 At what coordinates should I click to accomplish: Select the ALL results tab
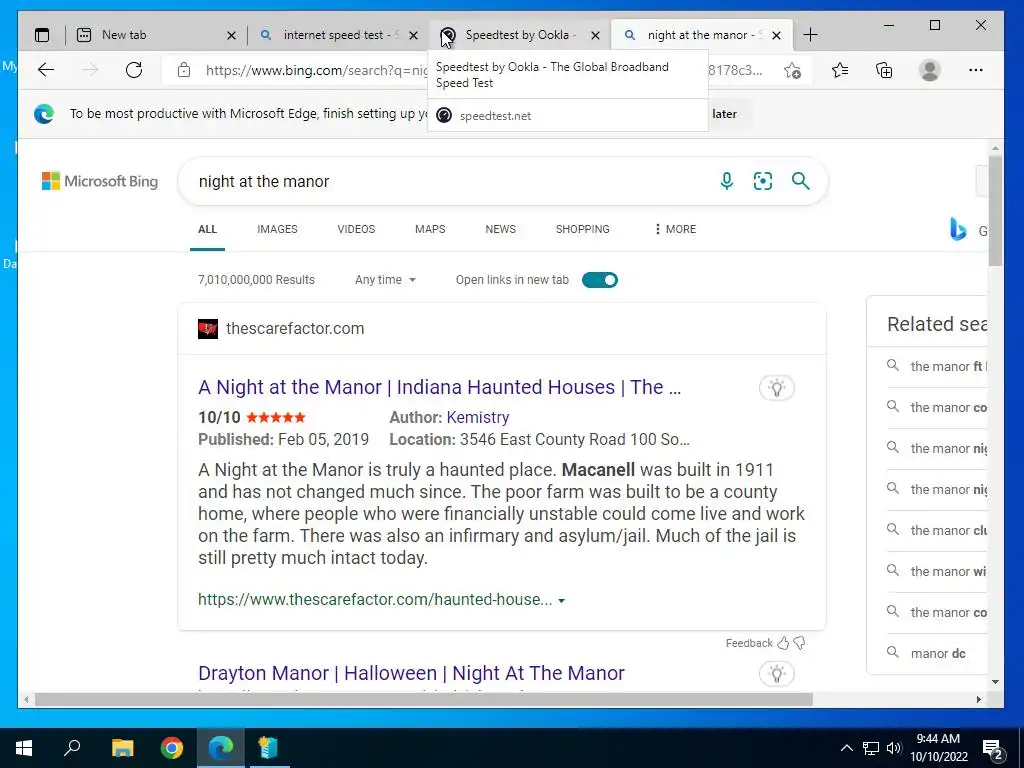pos(207,229)
